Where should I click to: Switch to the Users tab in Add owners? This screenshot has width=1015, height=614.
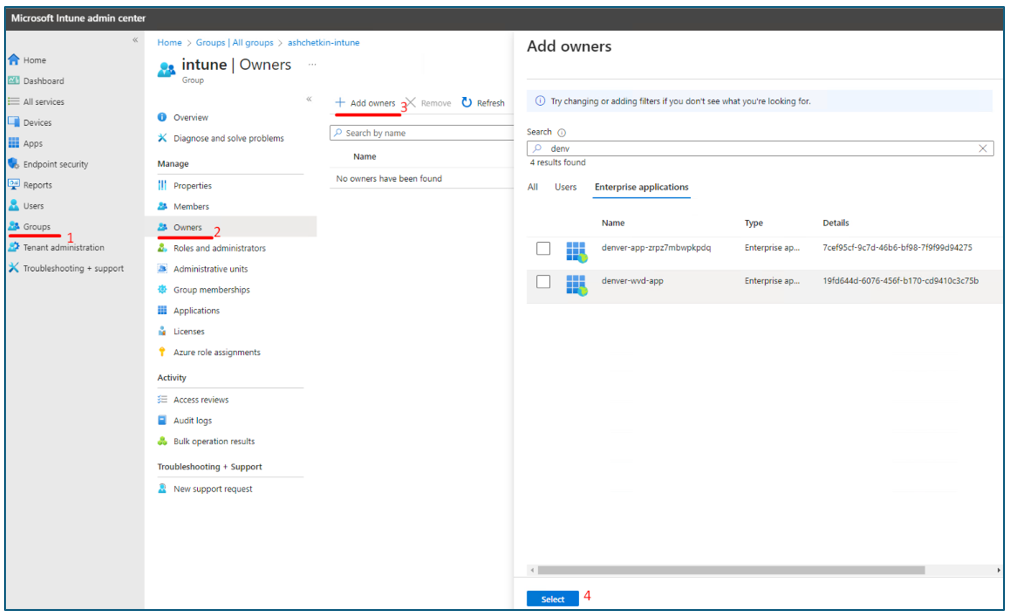[x=565, y=187]
